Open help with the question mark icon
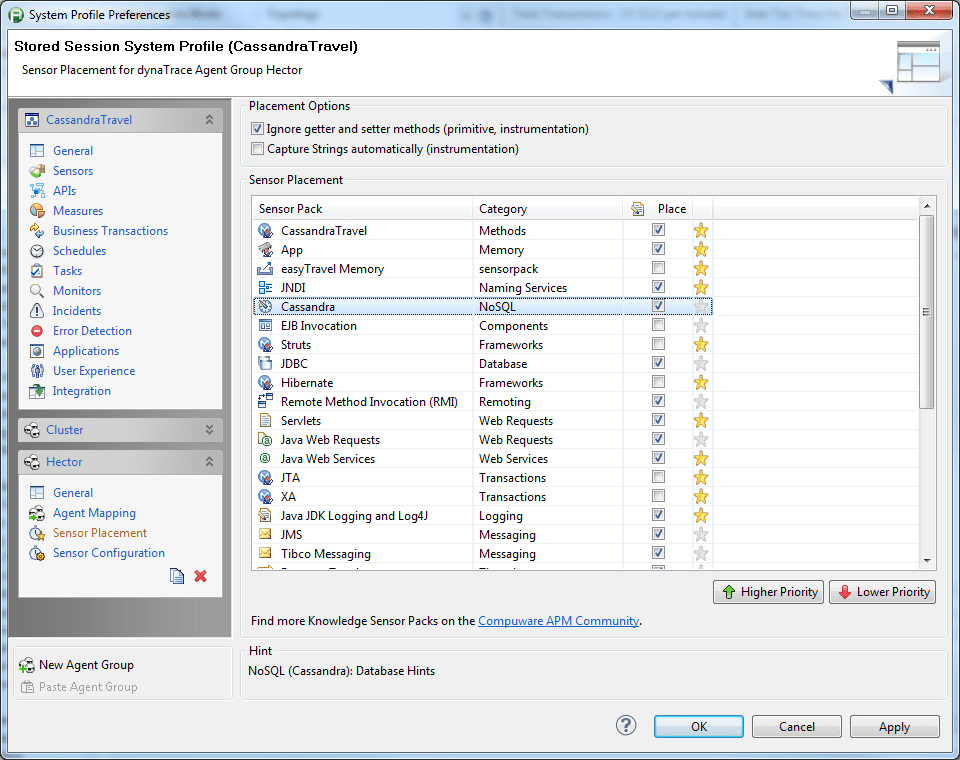This screenshot has height=760, width=960. click(x=626, y=726)
